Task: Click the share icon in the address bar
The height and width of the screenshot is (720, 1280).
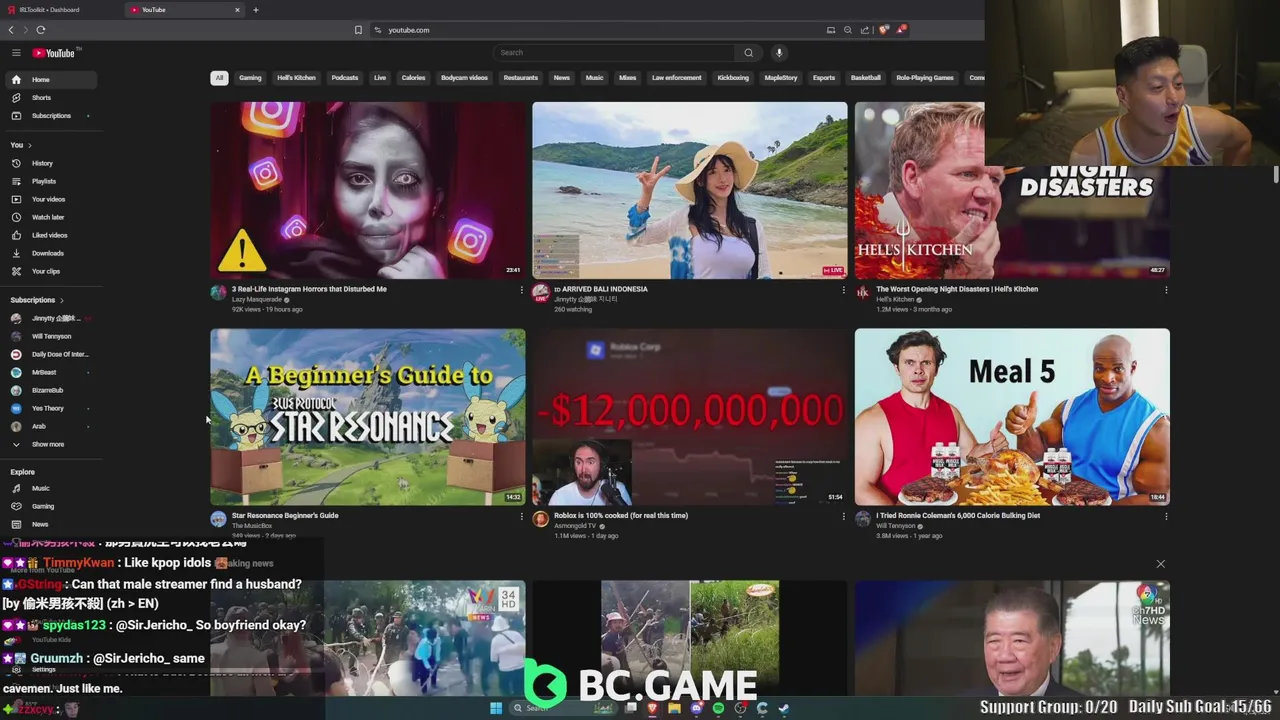Action: 865,30
